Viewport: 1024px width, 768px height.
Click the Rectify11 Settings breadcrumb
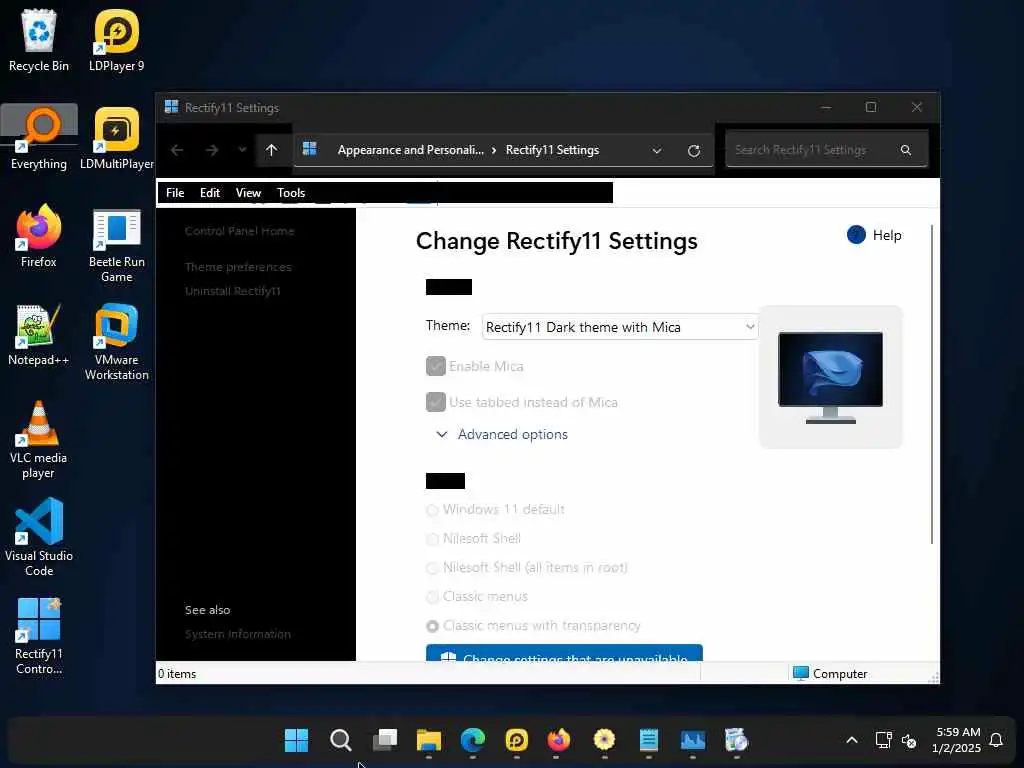[x=552, y=150]
